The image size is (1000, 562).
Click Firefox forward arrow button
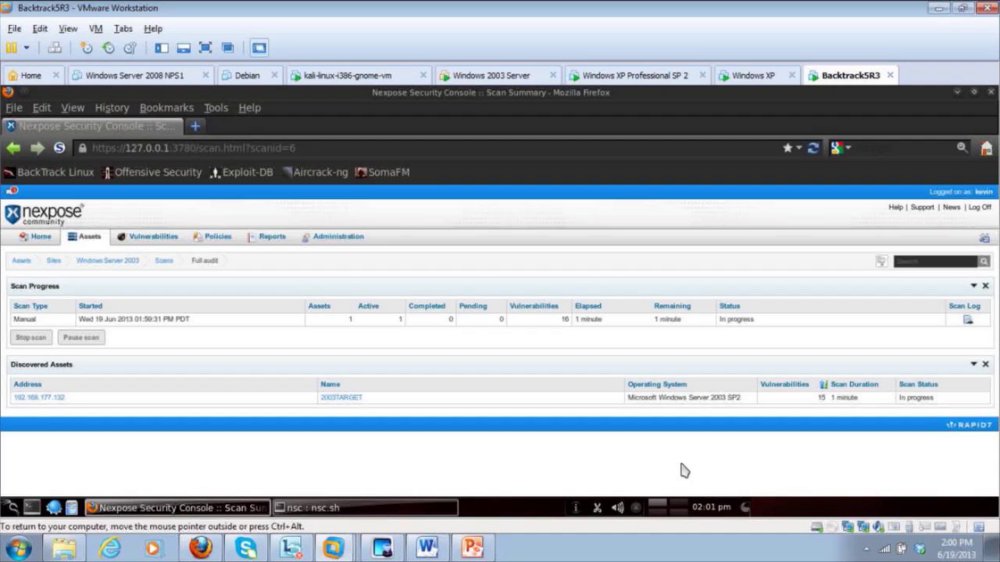tap(37, 148)
